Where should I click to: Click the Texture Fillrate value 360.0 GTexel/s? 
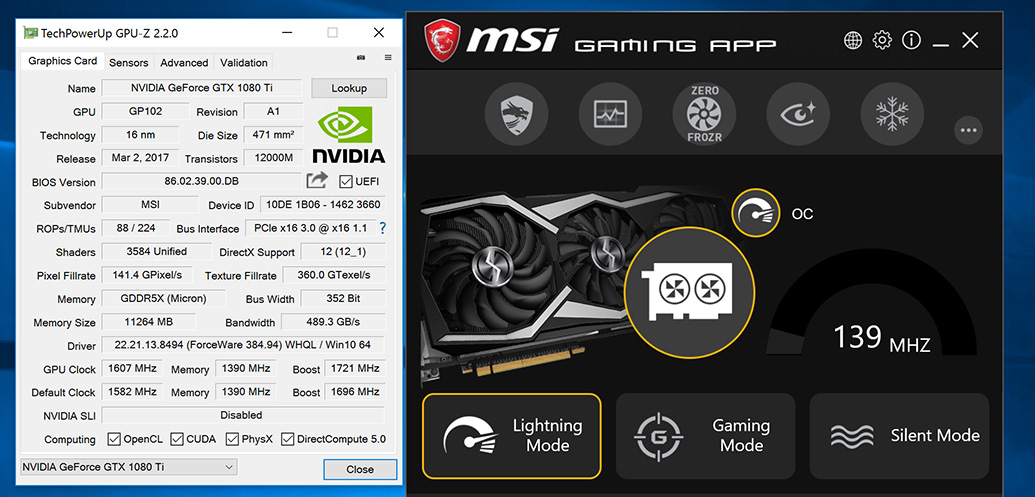click(x=334, y=275)
